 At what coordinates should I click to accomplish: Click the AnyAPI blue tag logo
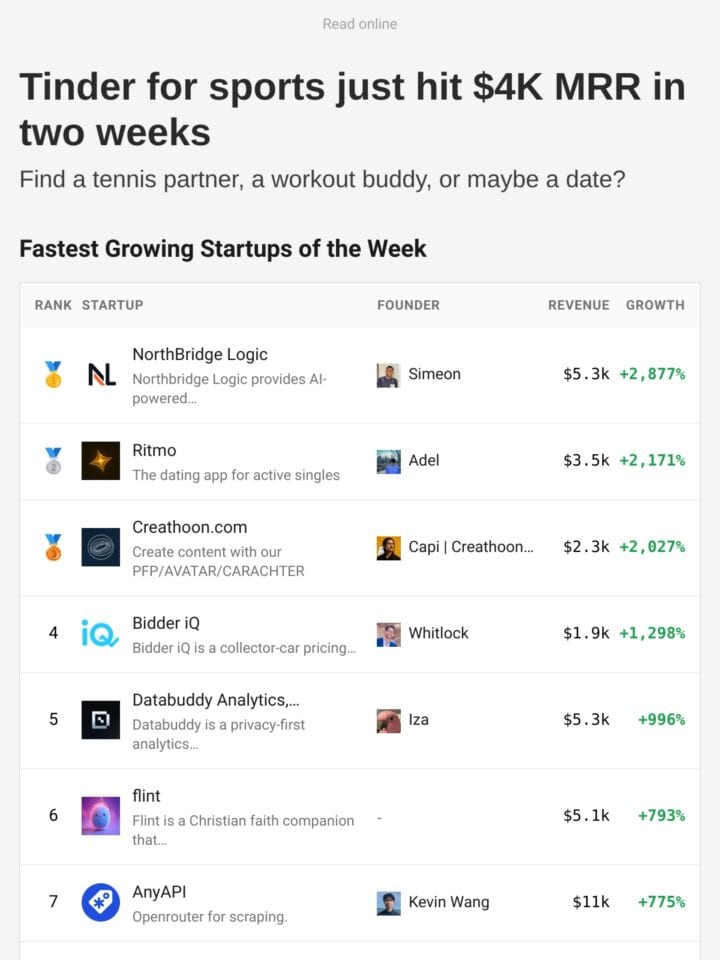[100, 902]
